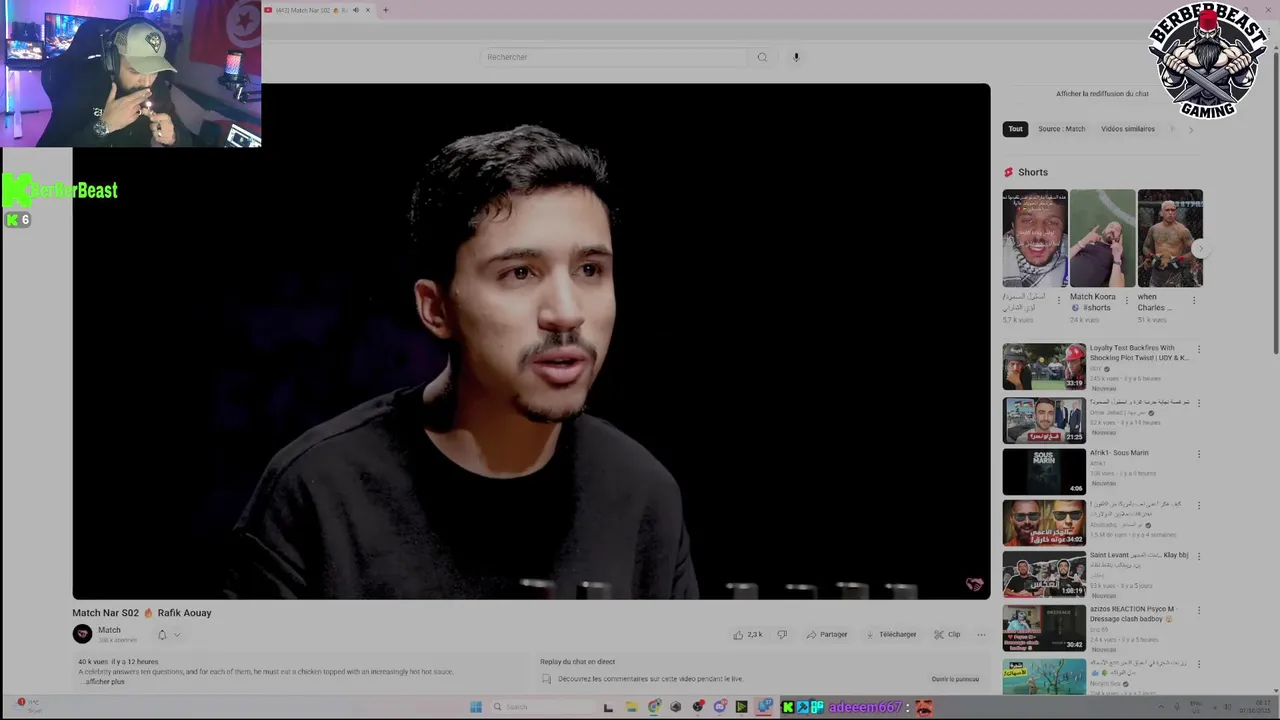
Task: Select the Vidéos similaires chip
Action: tap(1128, 129)
